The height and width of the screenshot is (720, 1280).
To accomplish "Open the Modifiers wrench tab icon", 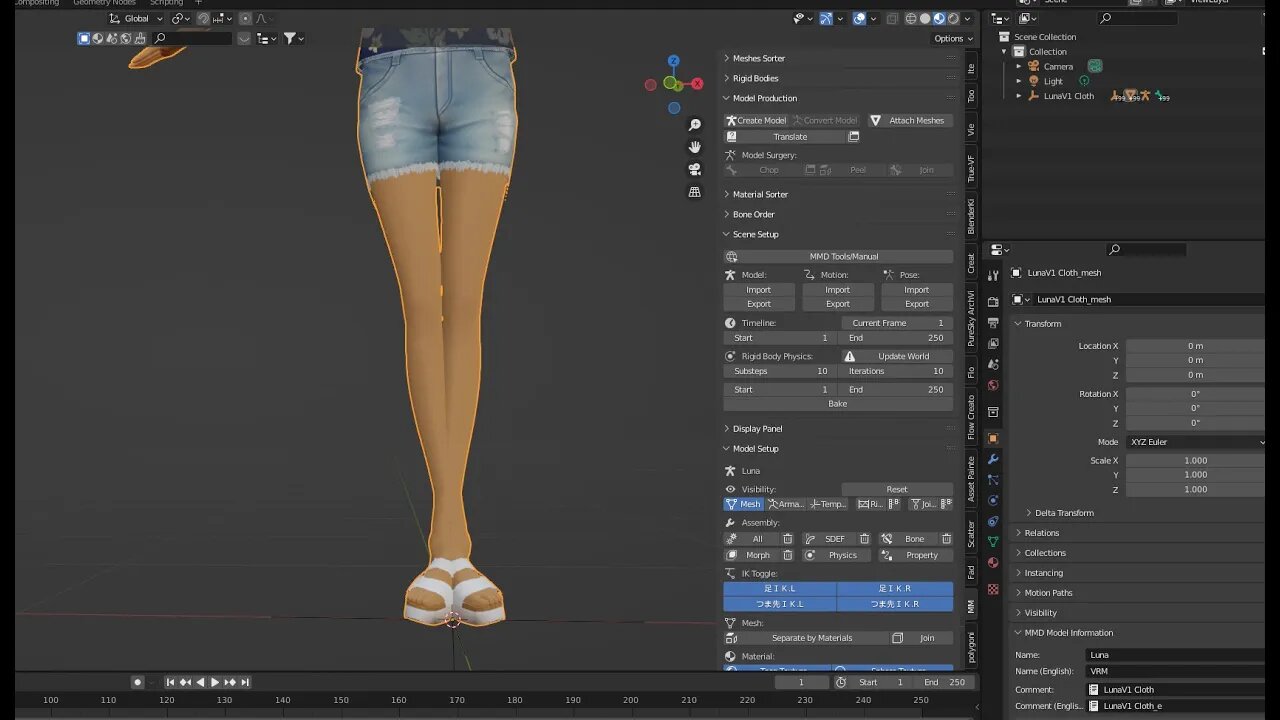I will point(993,459).
